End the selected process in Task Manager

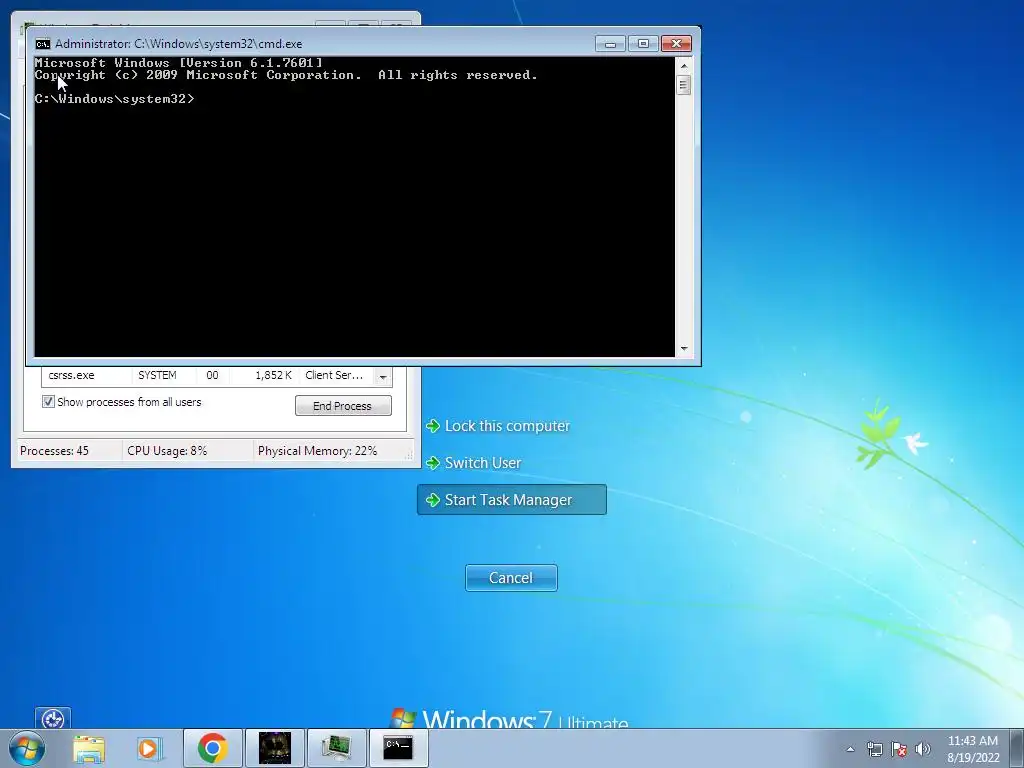point(344,406)
